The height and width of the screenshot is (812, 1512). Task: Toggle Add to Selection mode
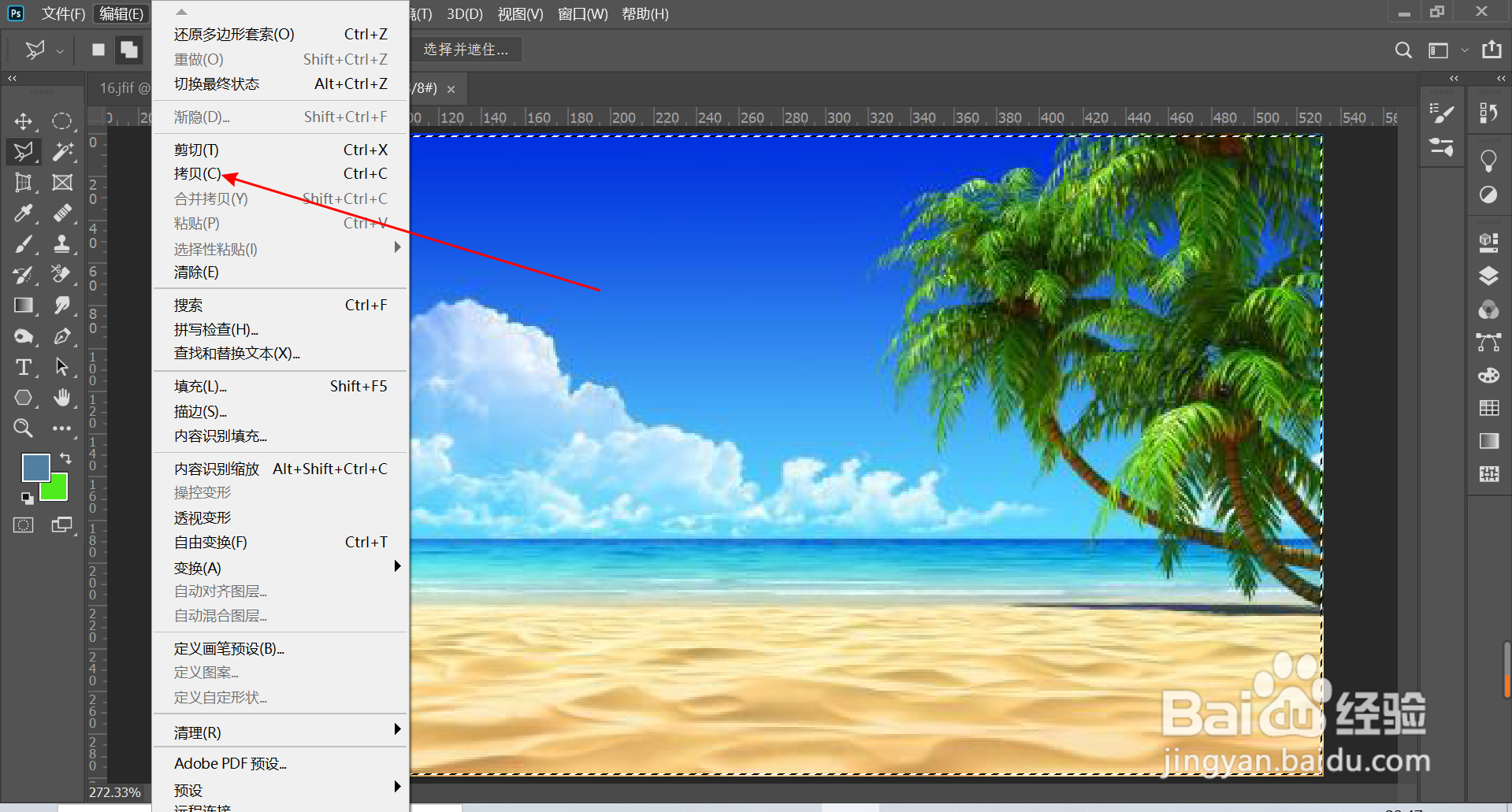(128, 50)
